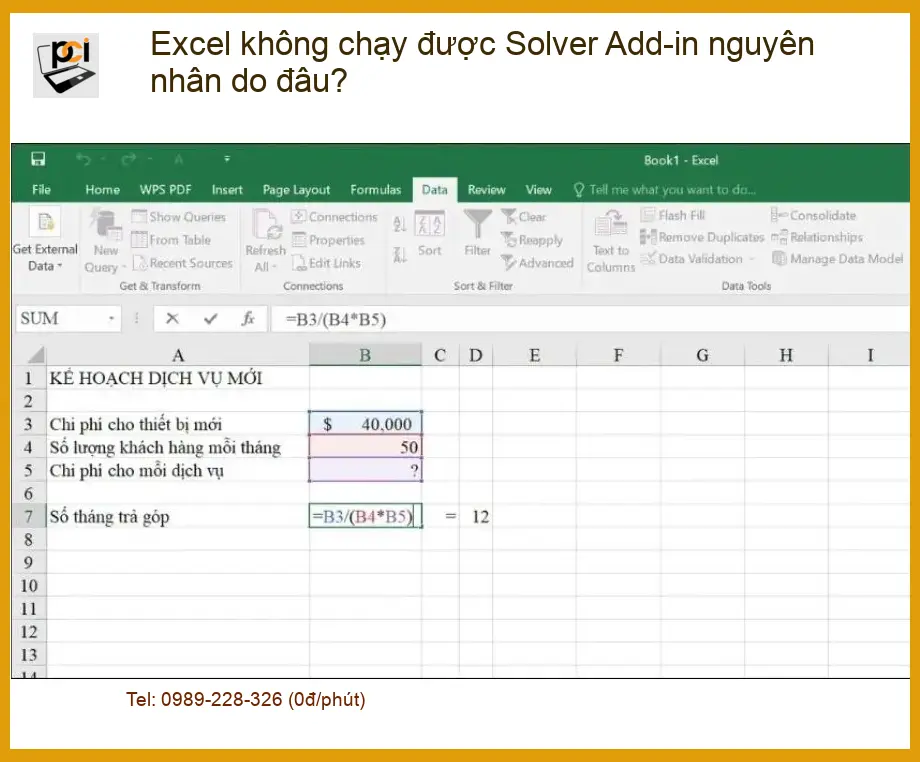The image size is (920, 762).
Task: Click cell D7 containing 12
Action: click(476, 516)
